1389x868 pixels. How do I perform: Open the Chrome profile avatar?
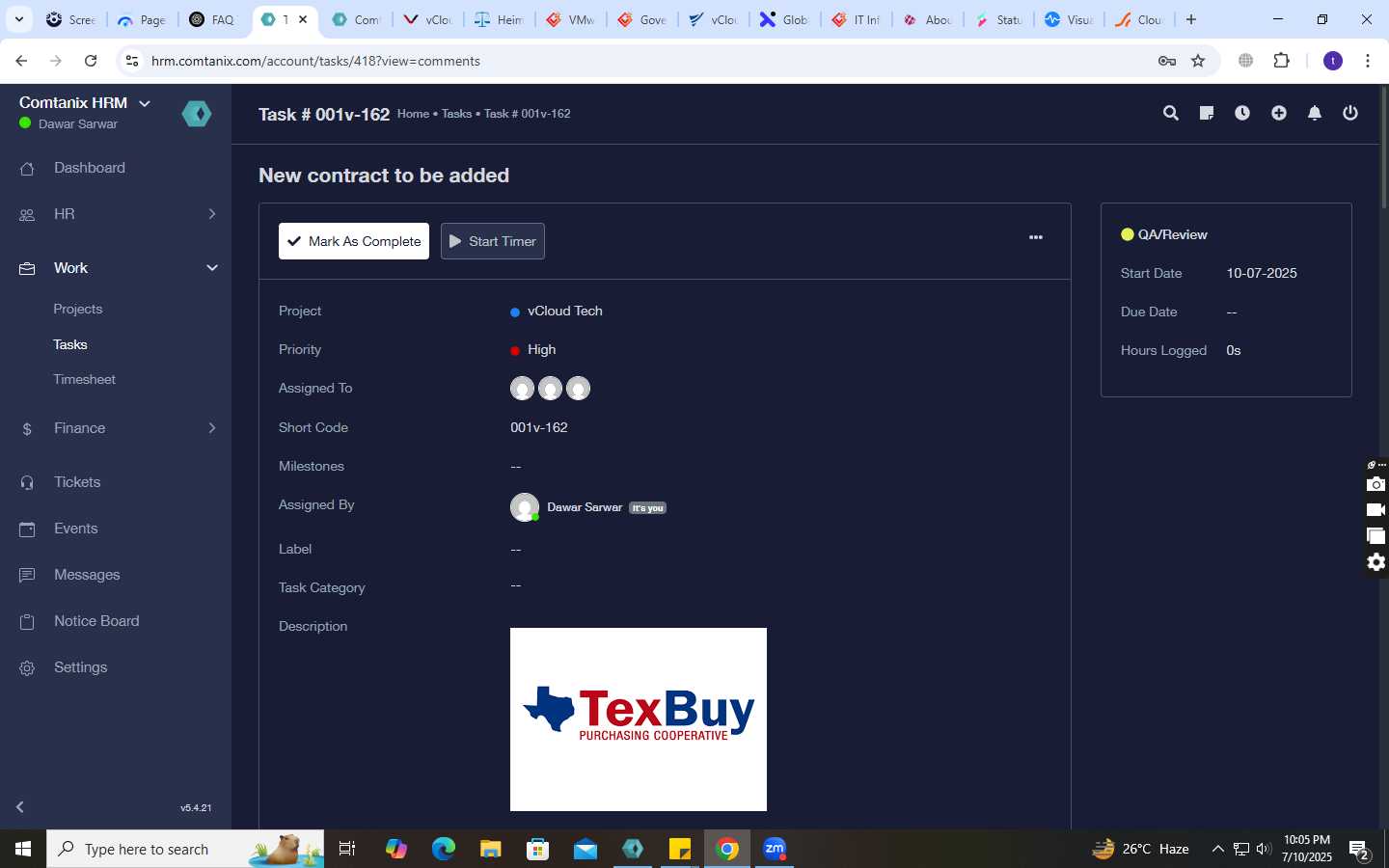(x=1333, y=61)
